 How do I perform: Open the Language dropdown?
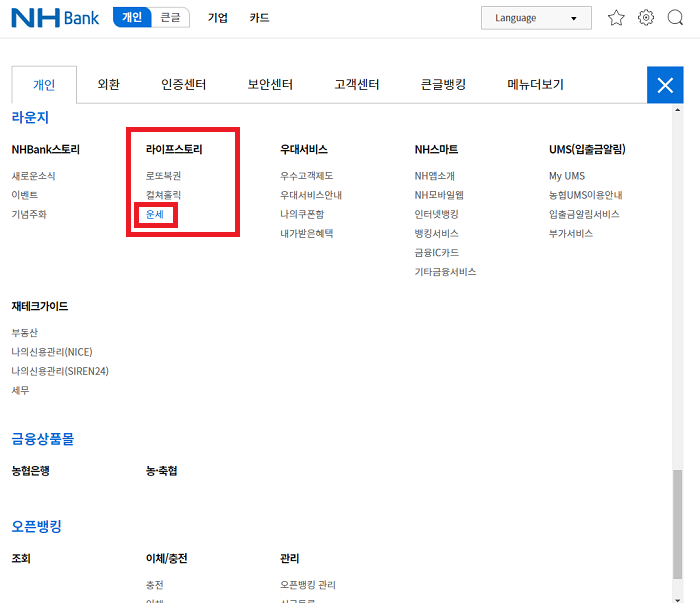point(536,18)
